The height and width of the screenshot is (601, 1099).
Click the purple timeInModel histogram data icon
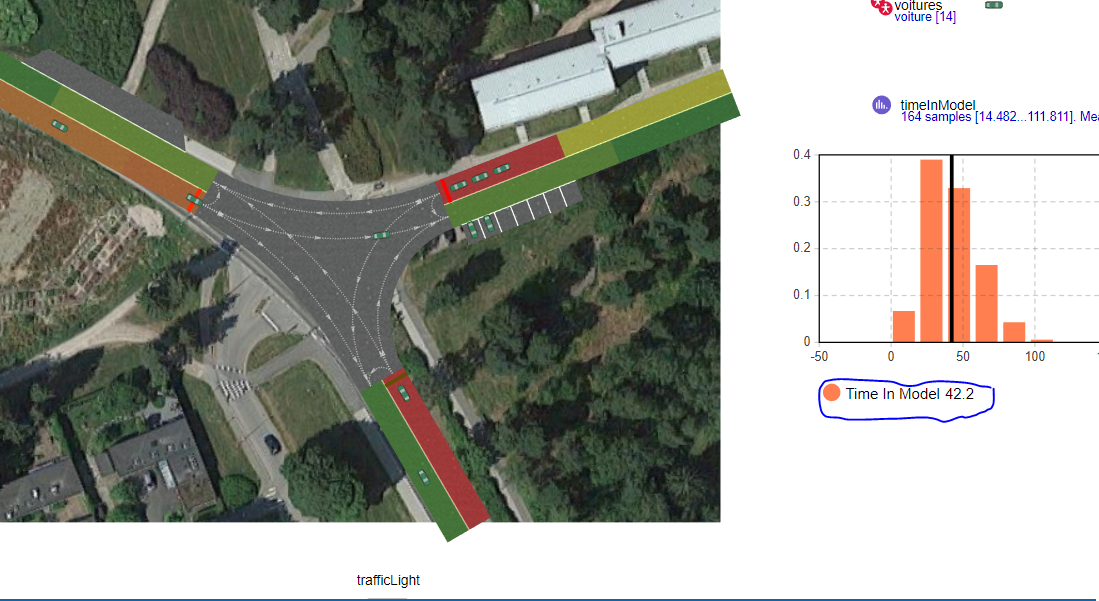tap(881, 105)
